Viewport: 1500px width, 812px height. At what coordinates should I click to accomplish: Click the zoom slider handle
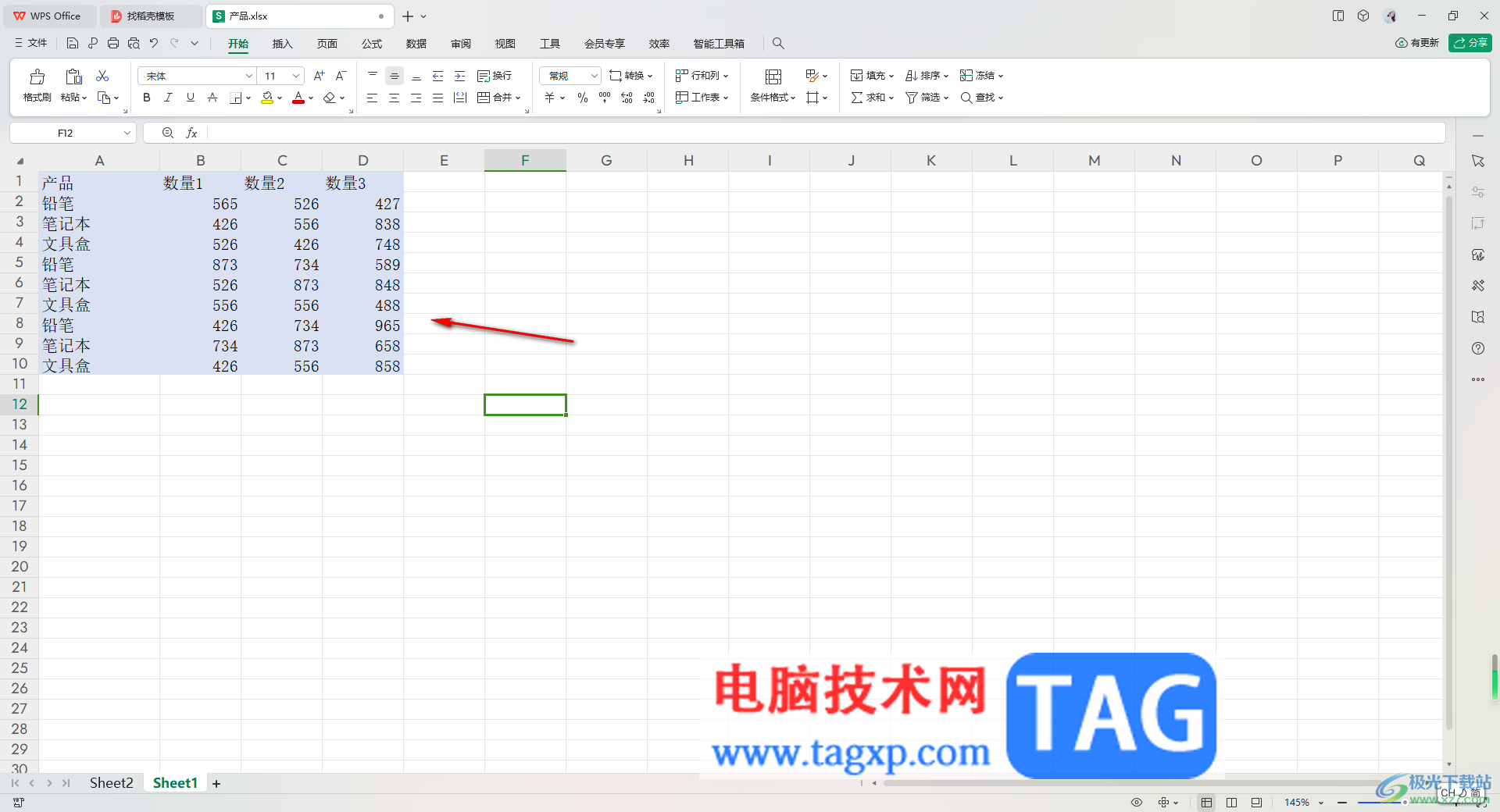[1405, 803]
